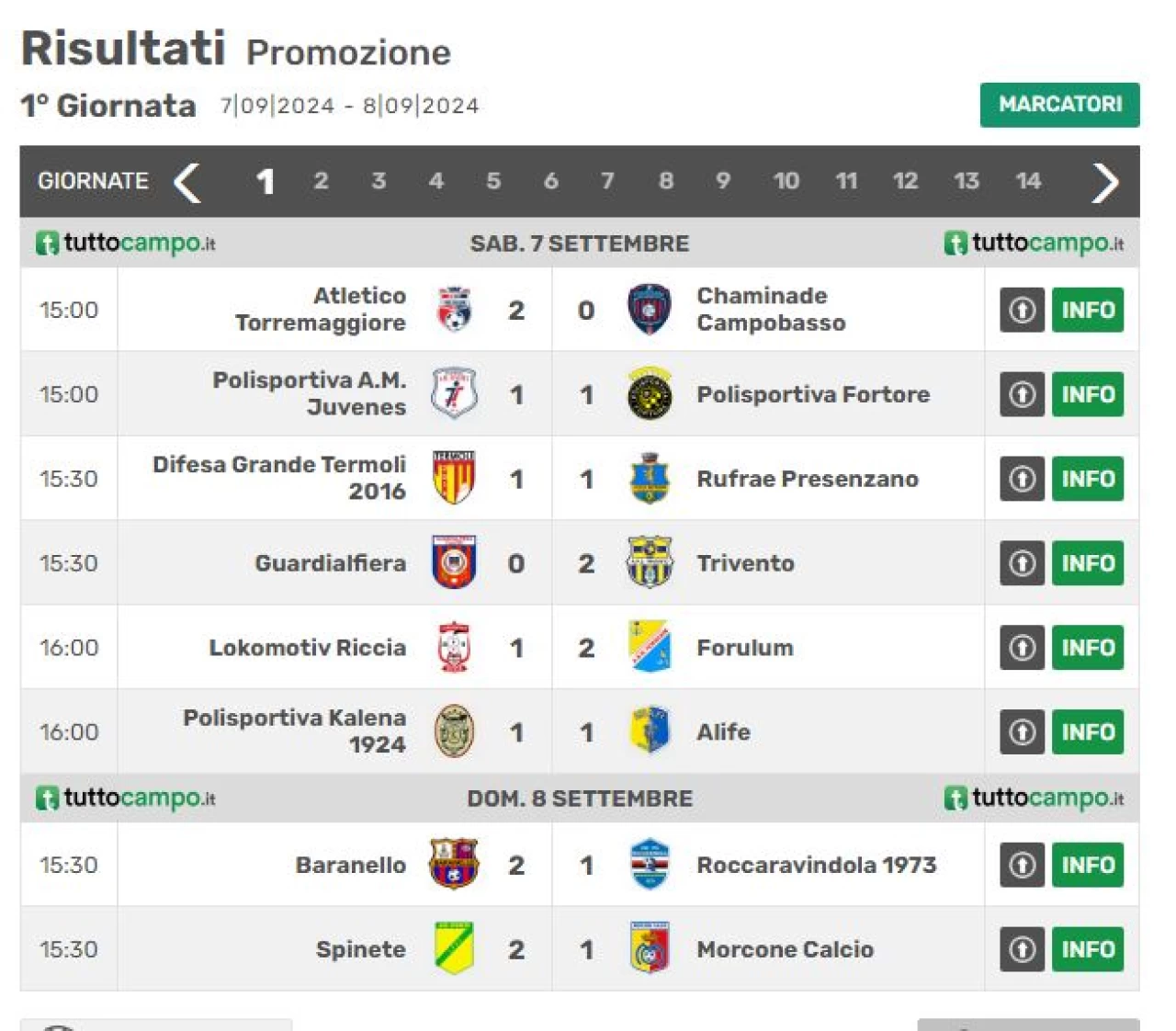Viewport: 1176px width, 1031px height.
Task: Select giornata 14 in the bar
Action: tap(1028, 181)
